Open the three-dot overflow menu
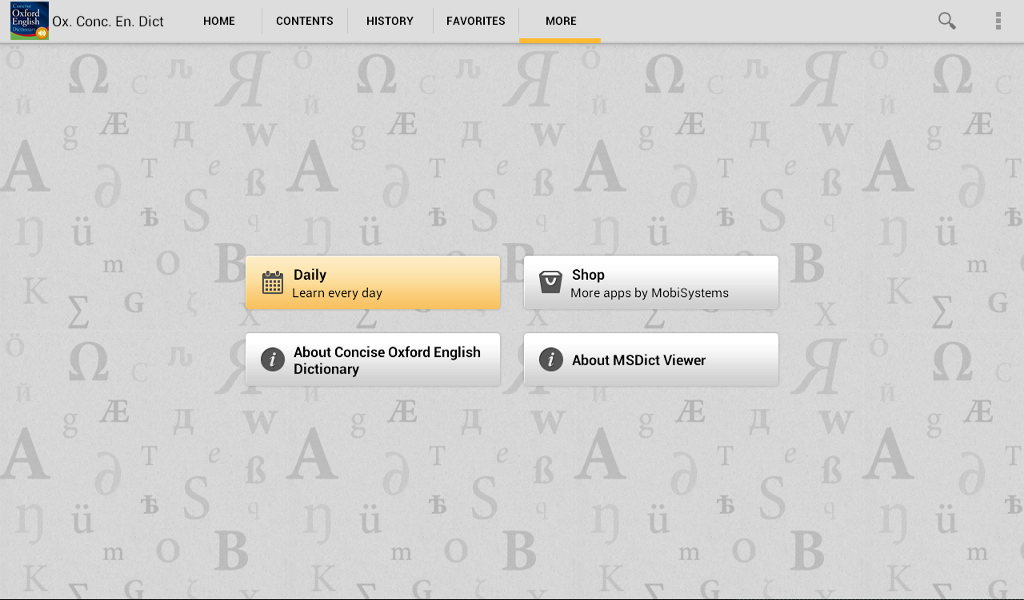Screen dimensions: 1024x600 (x=998, y=21)
